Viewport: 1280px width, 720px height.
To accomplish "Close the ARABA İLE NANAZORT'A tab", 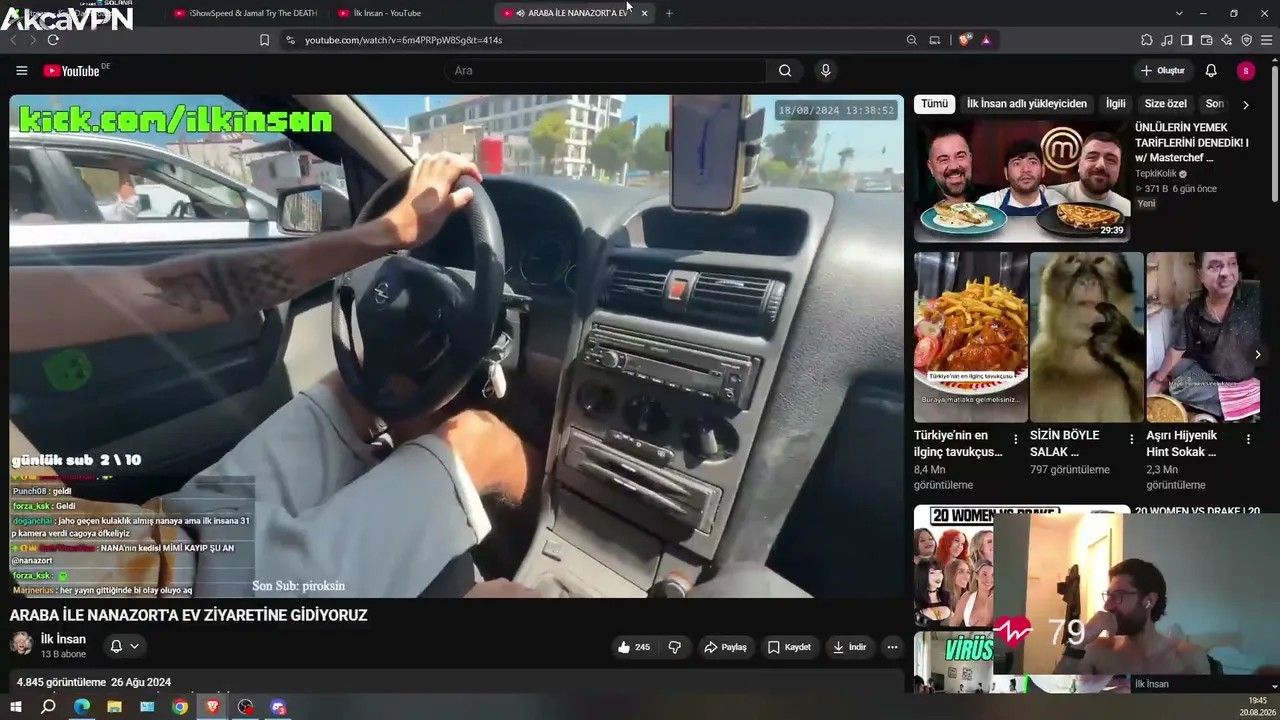I will [x=644, y=13].
